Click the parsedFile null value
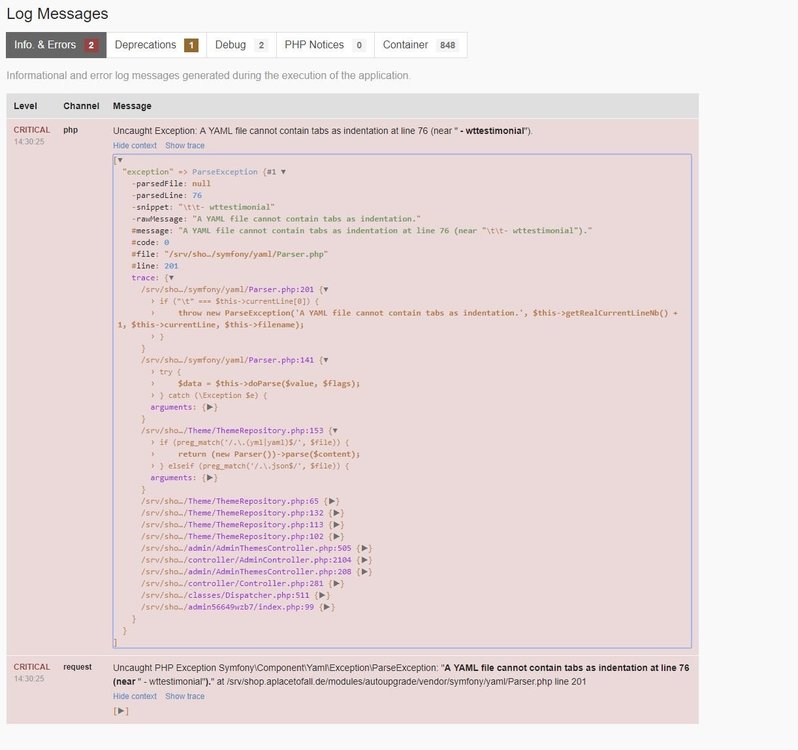 (x=202, y=184)
